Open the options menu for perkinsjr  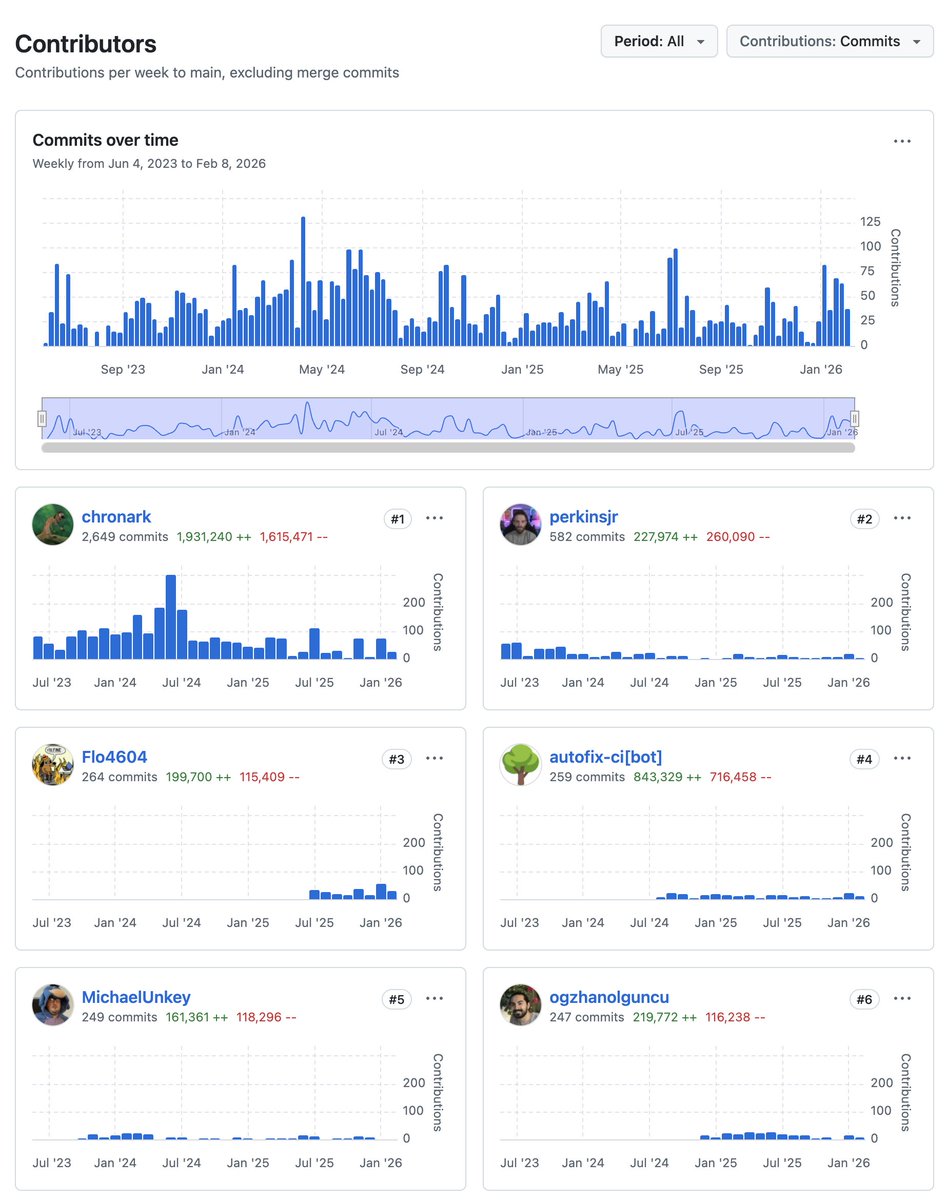click(902, 518)
